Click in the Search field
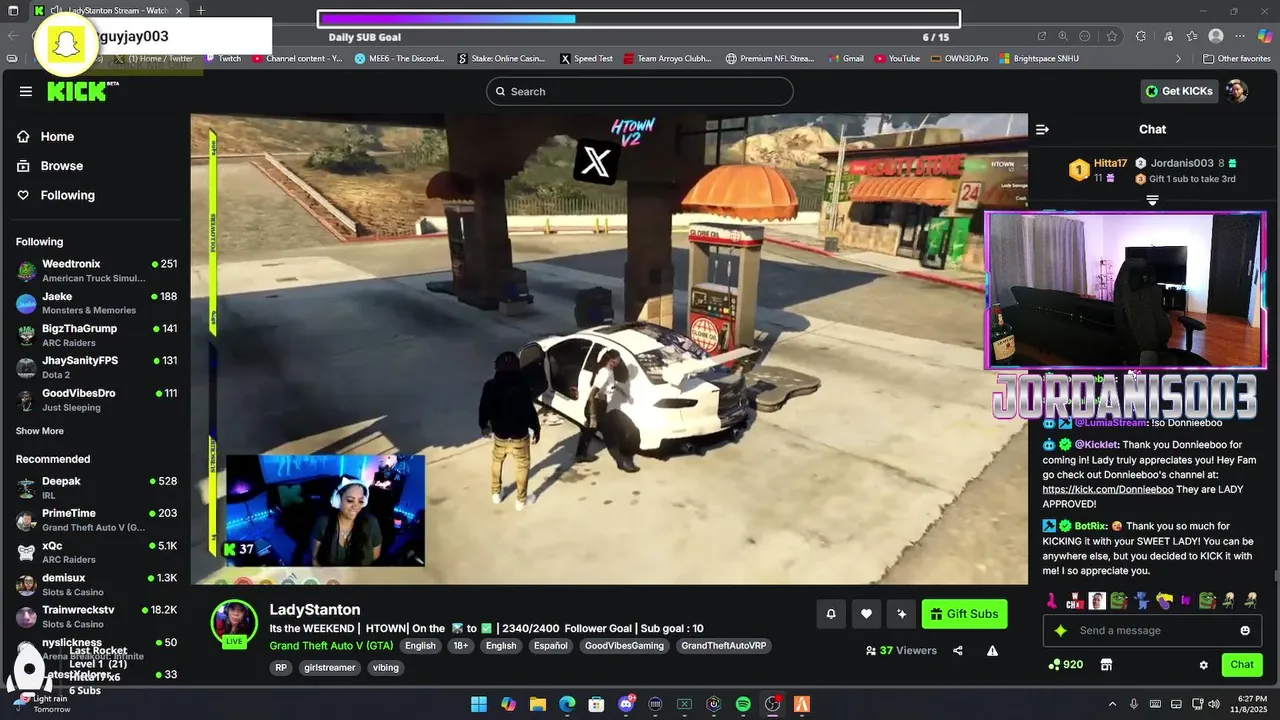The height and width of the screenshot is (720, 1280). click(640, 91)
